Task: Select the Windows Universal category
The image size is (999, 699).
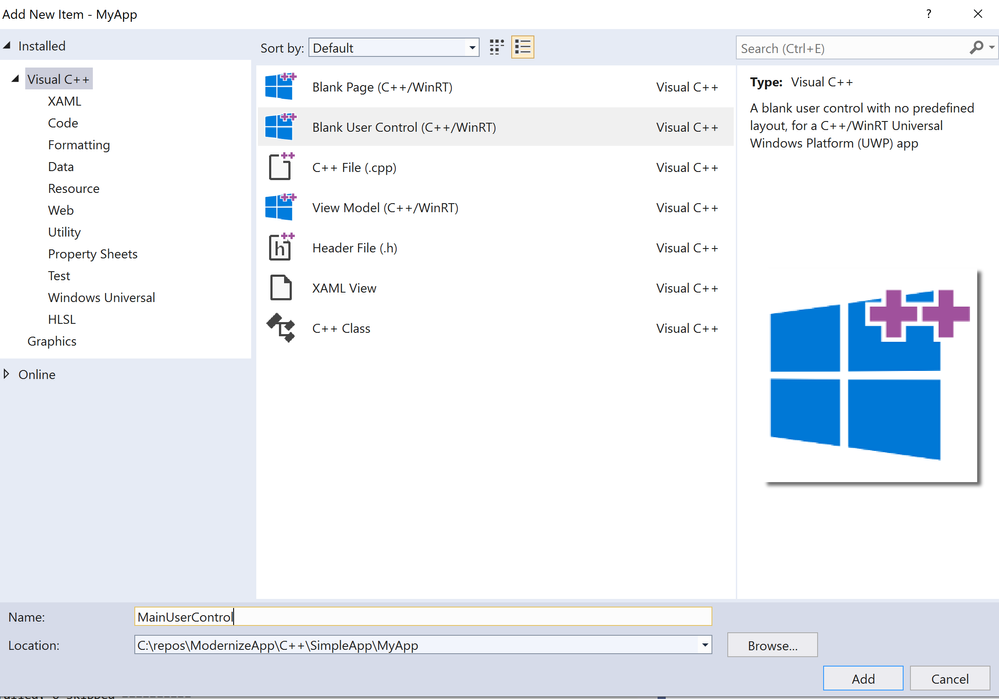Action: point(101,298)
